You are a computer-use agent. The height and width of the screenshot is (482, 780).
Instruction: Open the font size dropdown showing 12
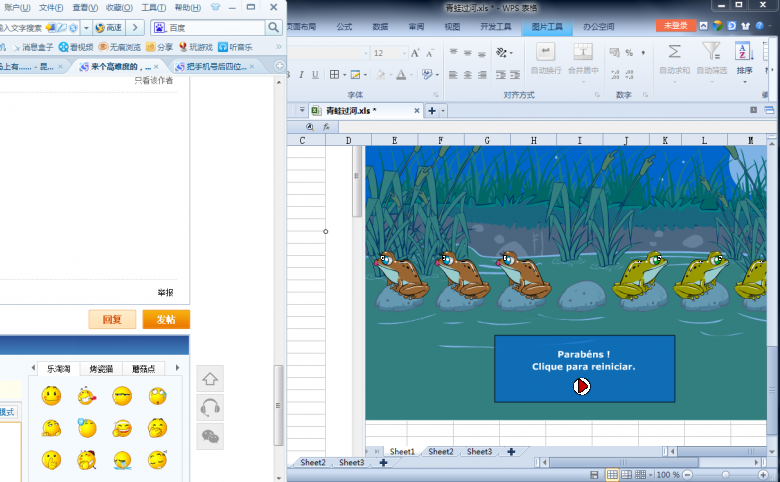coord(404,53)
